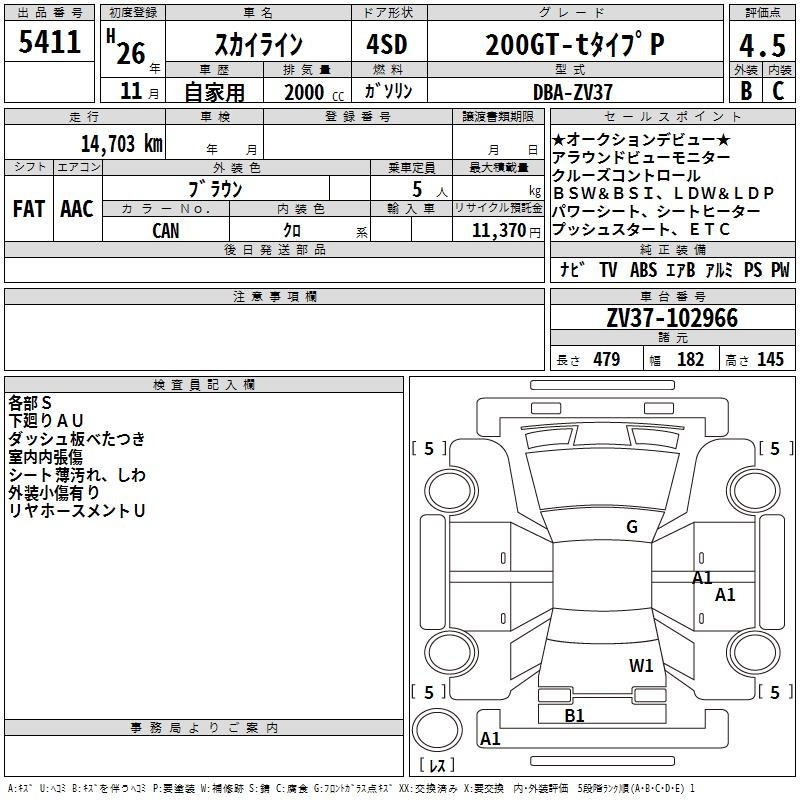
Task: Click first registration year H26
Action: click(x=132, y=49)
